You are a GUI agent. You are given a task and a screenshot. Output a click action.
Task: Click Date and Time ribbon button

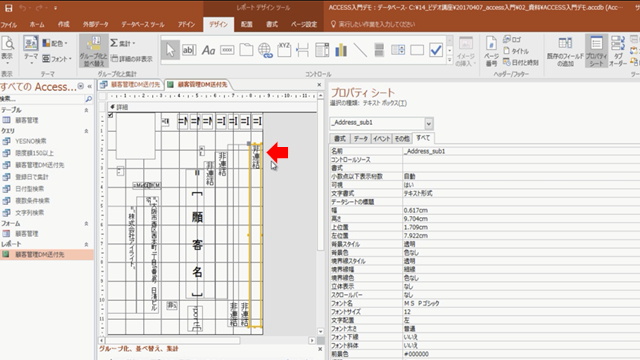521,62
